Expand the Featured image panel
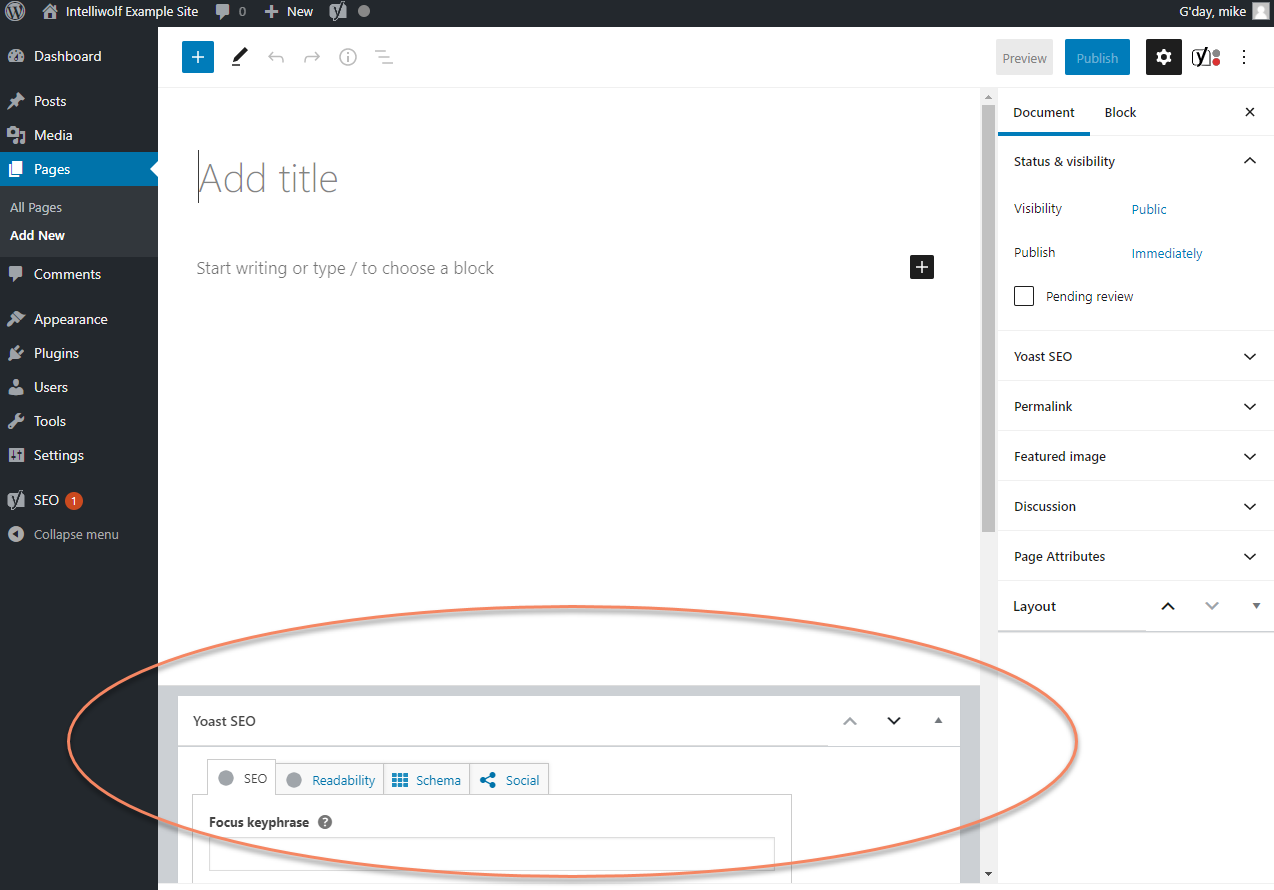This screenshot has width=1274, height=890. 1135,456
